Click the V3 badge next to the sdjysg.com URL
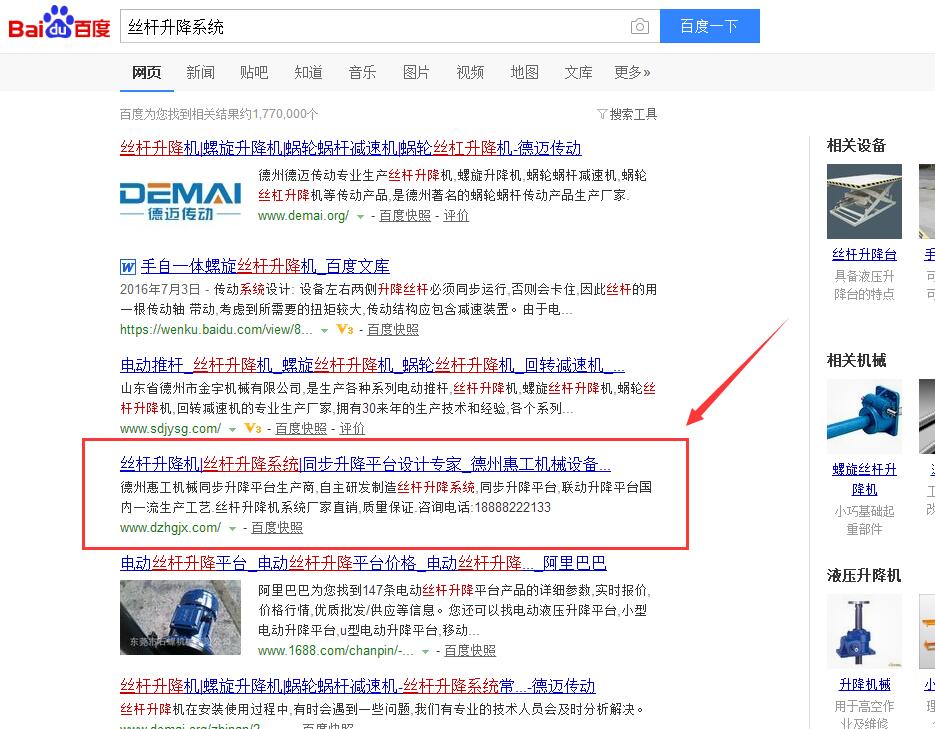The width and height of the screenshot is (935, 729). (252, 429)
